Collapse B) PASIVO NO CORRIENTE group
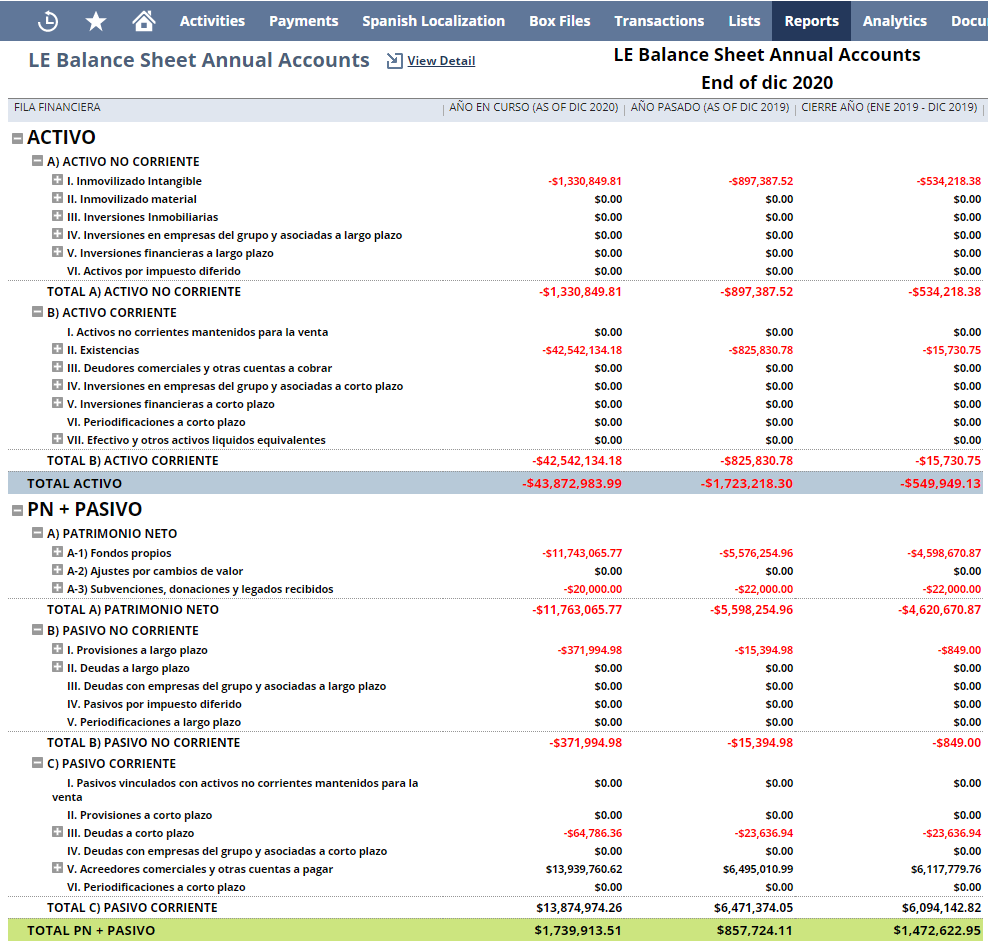The width and height of the screenshot is (988, 945). (38, 630)
